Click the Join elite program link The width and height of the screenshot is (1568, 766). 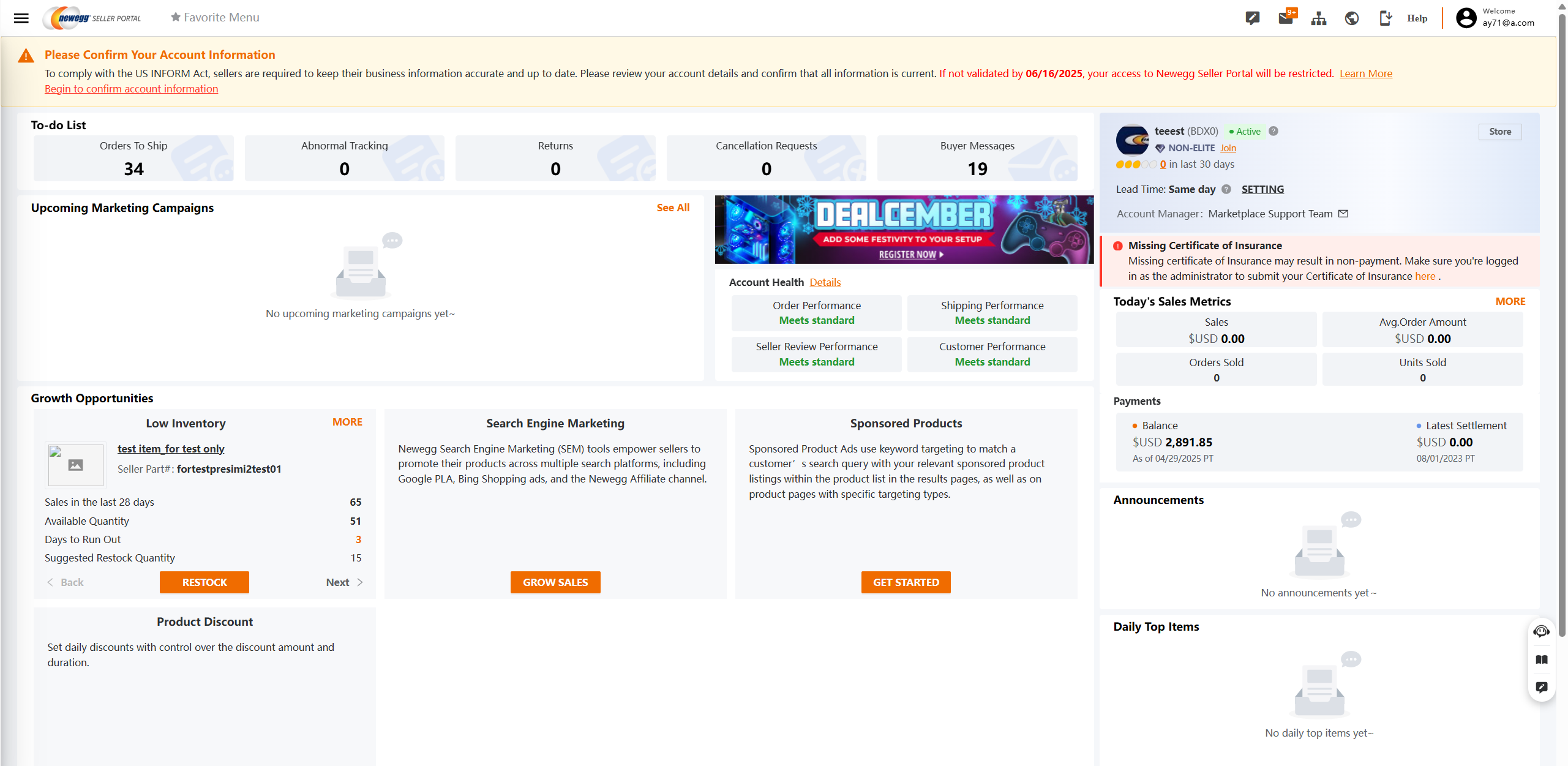point(1228,148)
